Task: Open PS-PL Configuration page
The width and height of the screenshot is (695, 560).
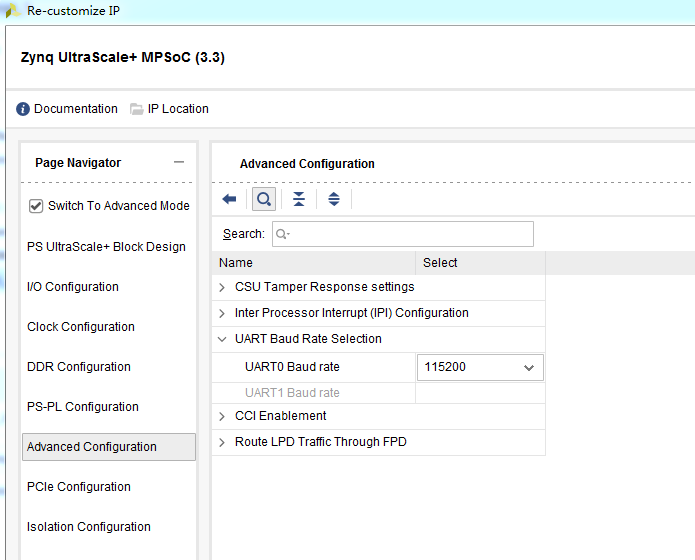Action: [83, 407]
